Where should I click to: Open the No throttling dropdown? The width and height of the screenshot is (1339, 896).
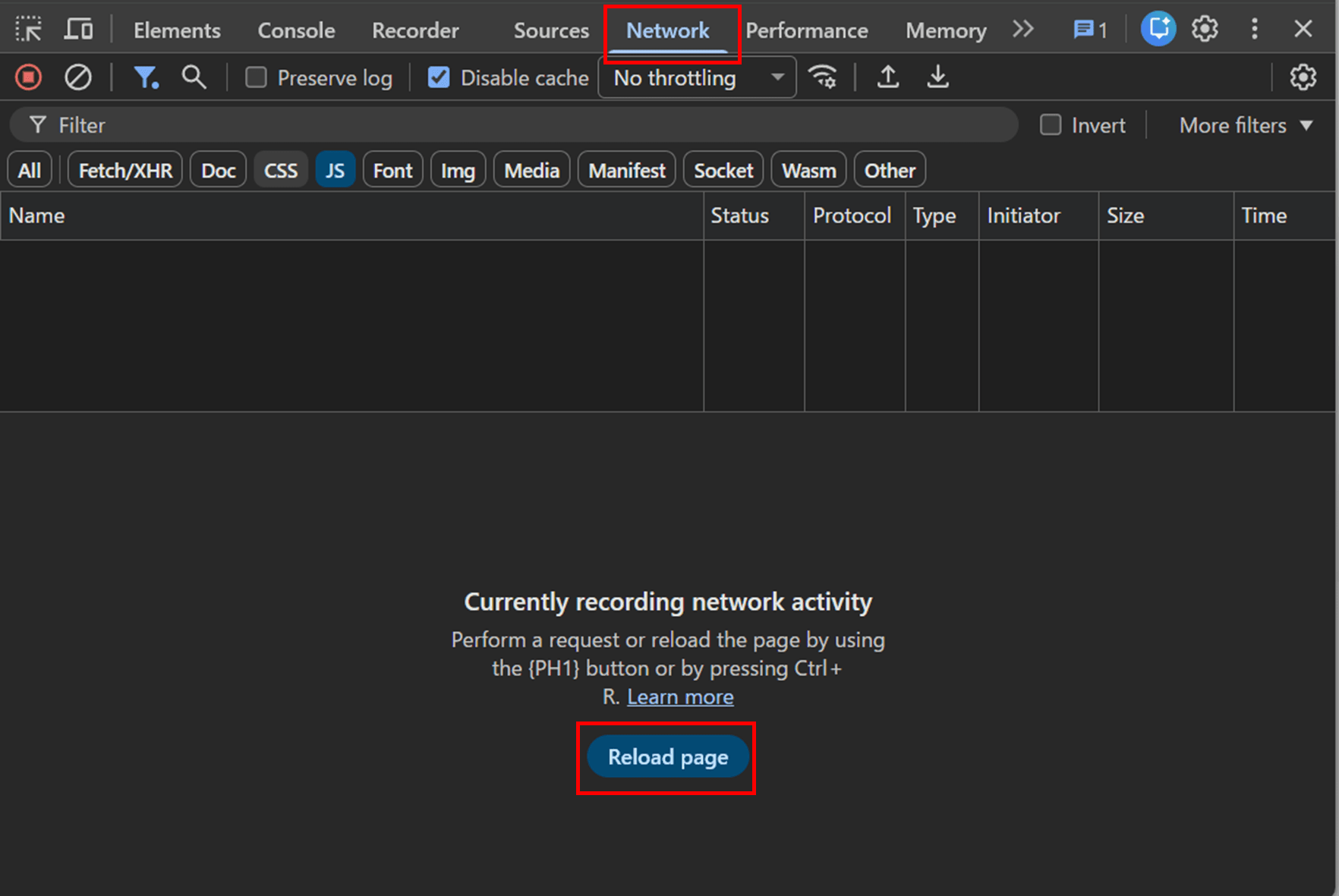pyautogui.click(x=696, y=77)
